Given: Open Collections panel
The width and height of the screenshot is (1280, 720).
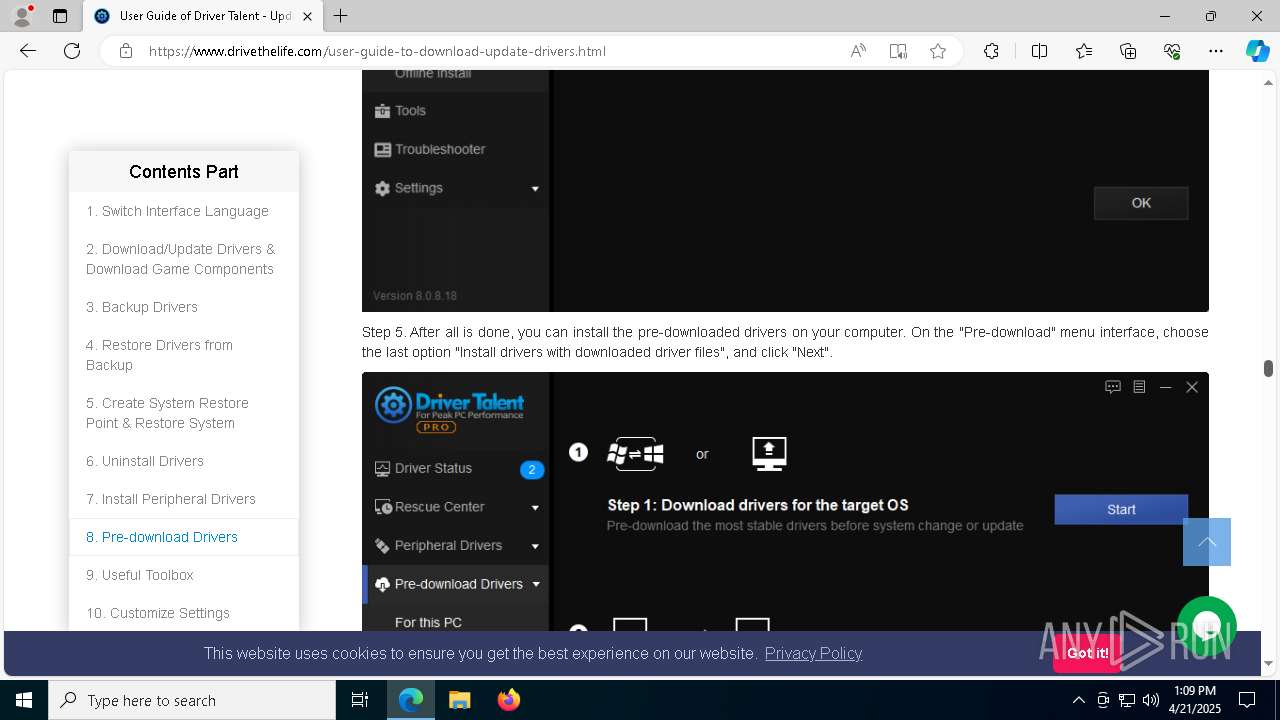Looking at the screenshot, I should tap(1128, 51).
